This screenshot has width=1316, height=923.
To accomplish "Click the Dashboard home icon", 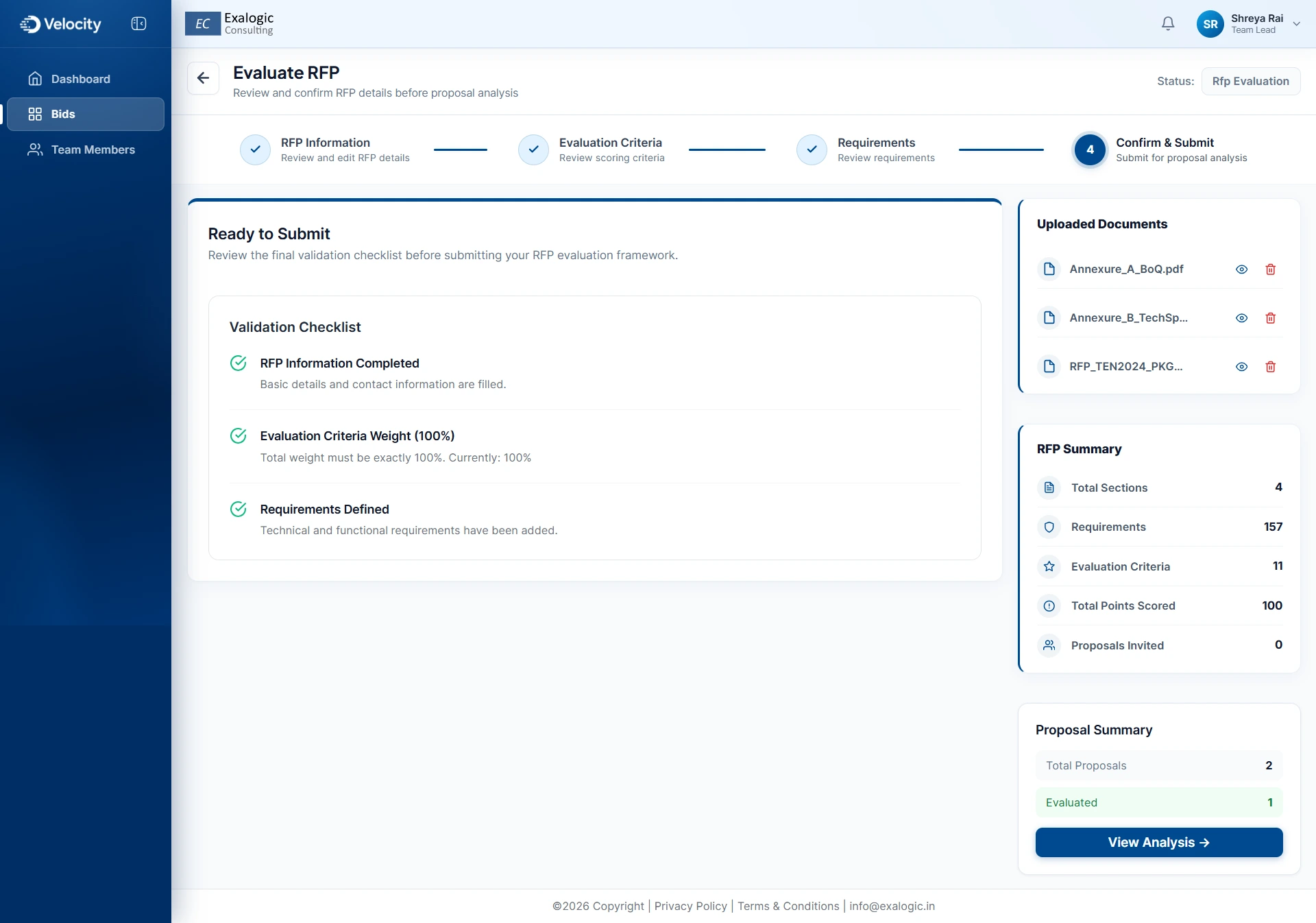I will pos(35,79).
